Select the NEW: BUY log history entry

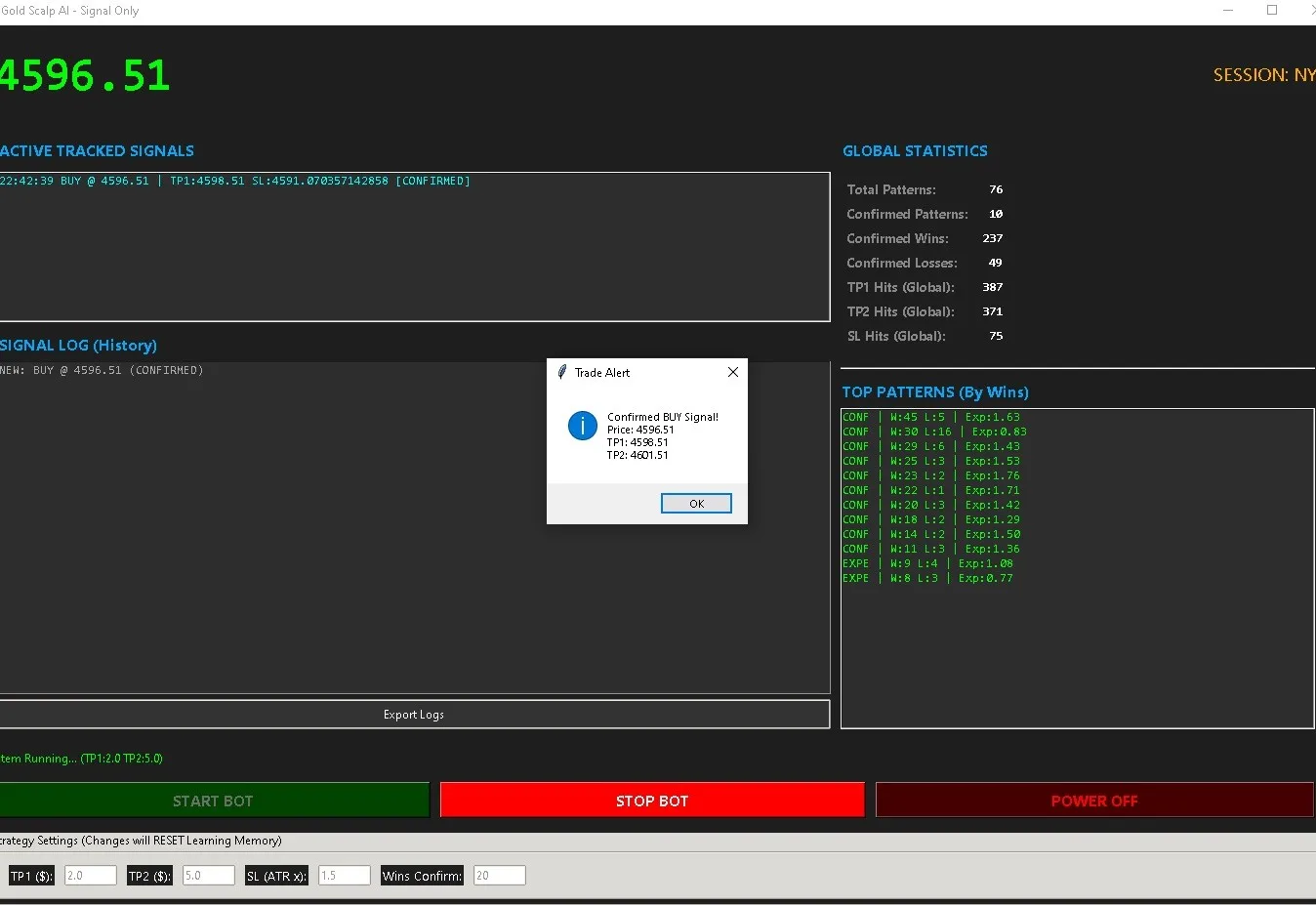coord(102,370)
